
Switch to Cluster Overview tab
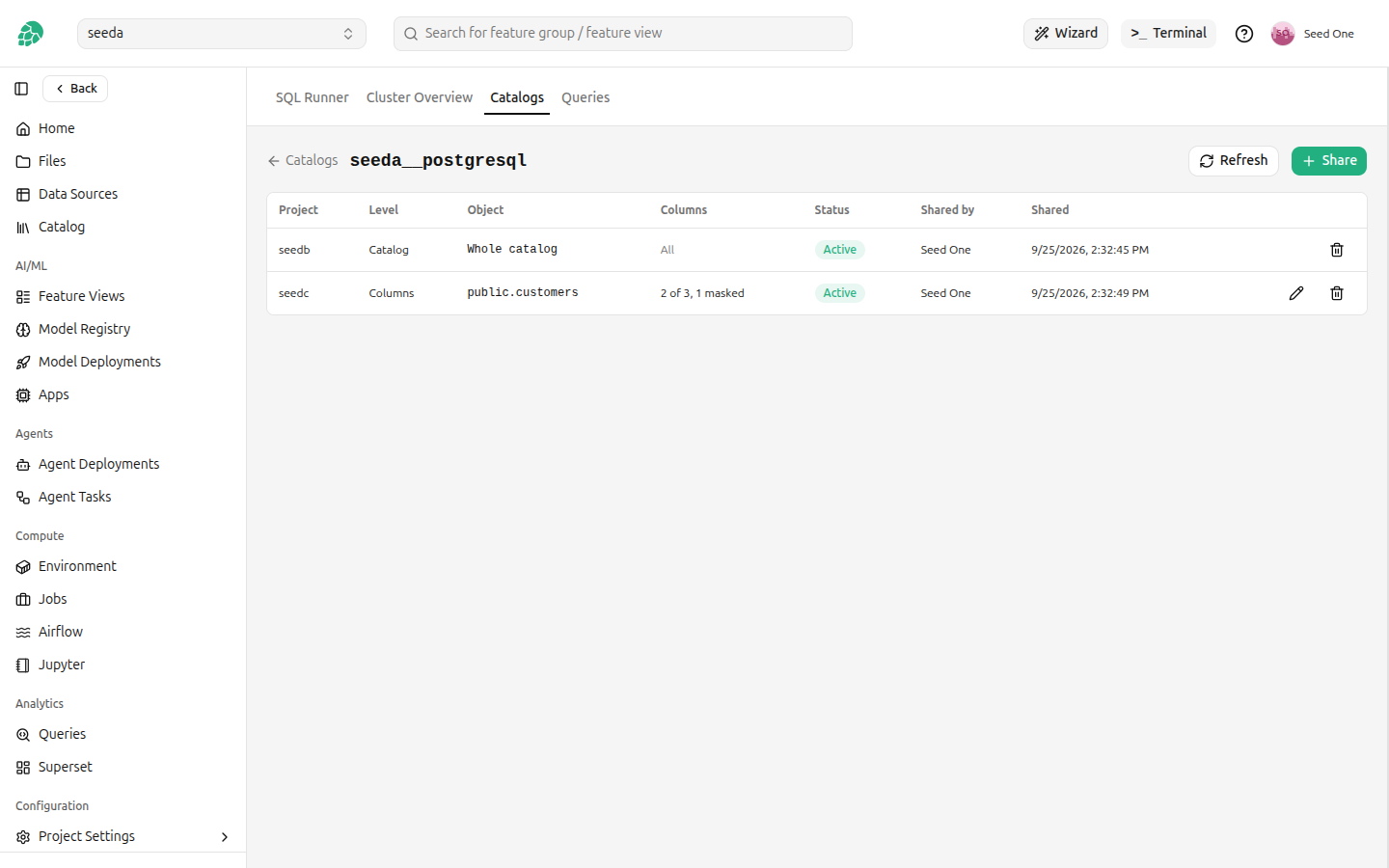pos(419,97)
